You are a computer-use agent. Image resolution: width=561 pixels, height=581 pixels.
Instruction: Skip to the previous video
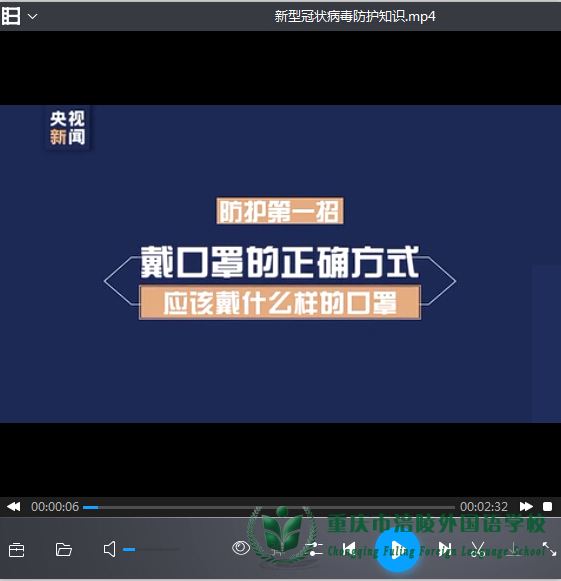point(348,549)
